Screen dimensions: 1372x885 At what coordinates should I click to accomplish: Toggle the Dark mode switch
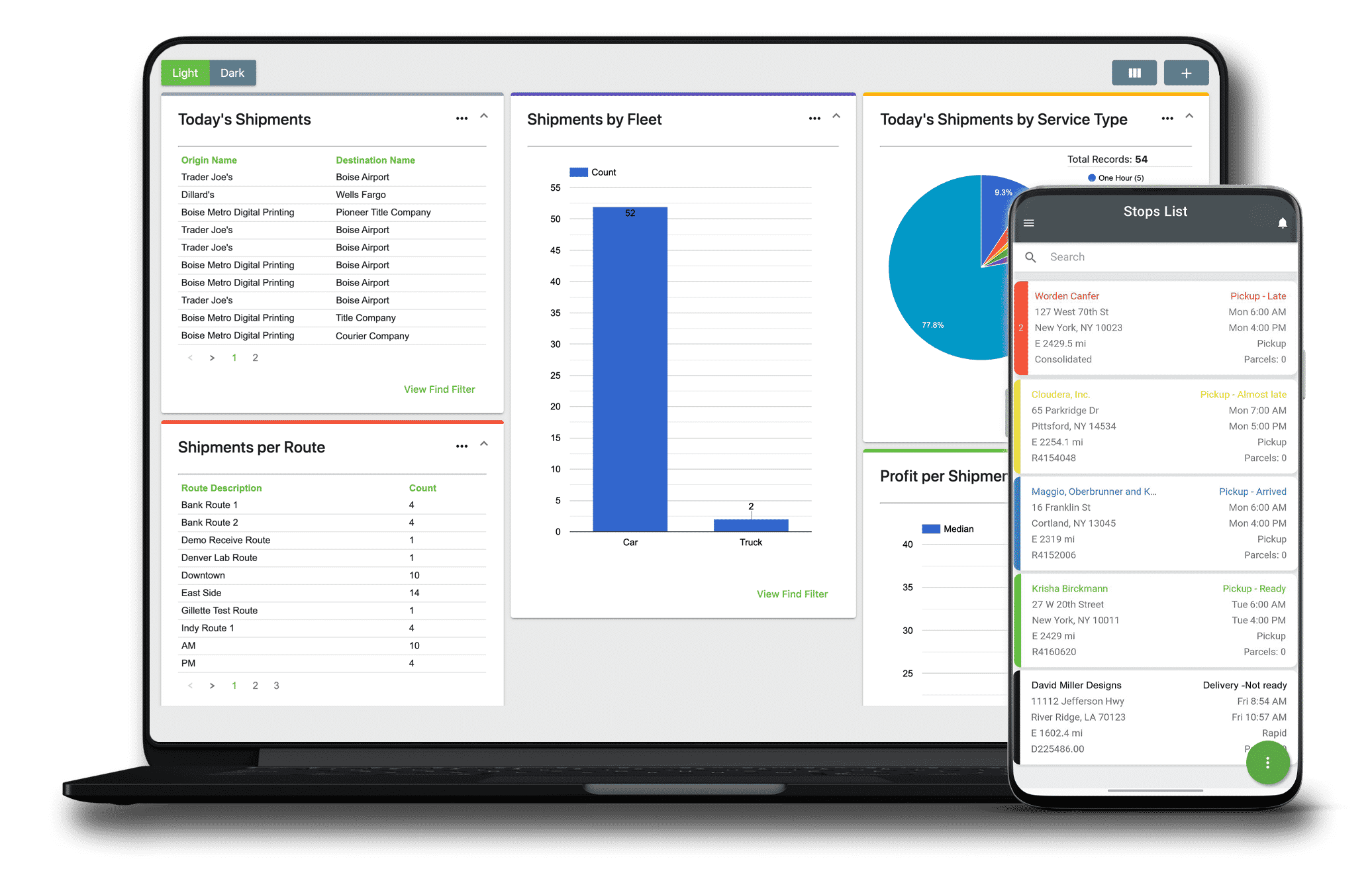click(231, 73)
